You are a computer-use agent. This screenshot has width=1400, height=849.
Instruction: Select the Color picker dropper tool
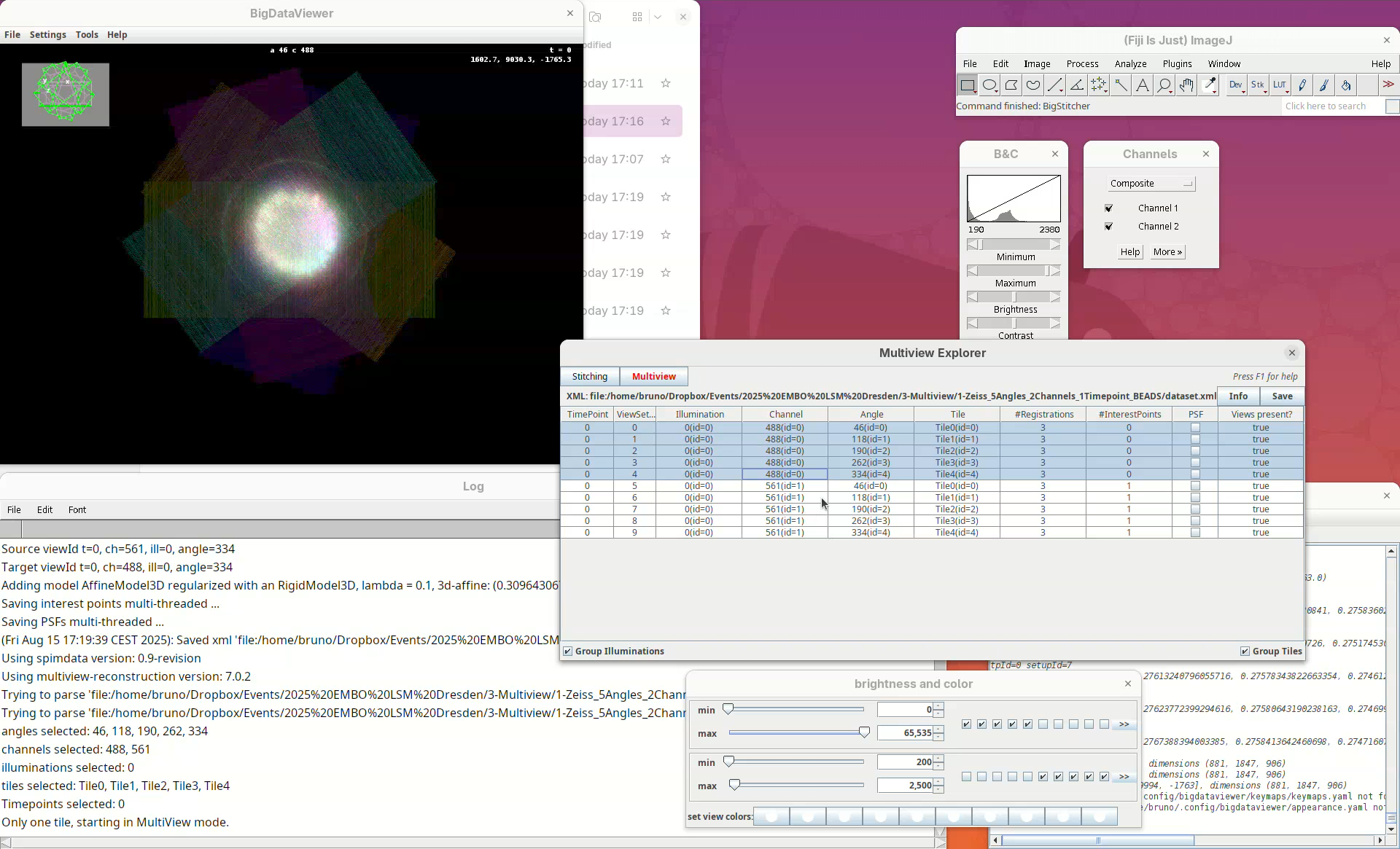tap(1210, 85)
